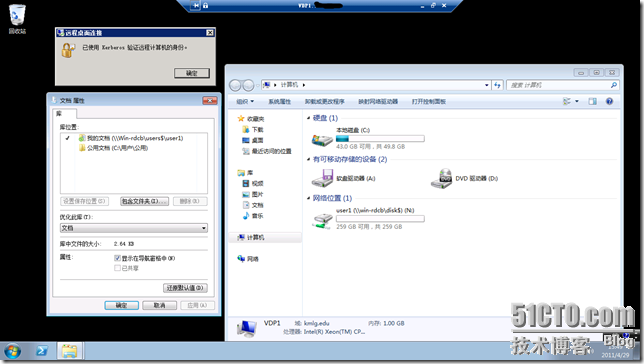Select Local Disk (C:) drive icon
The height and width of the screenshot is (364, 644).
(322, 140)
